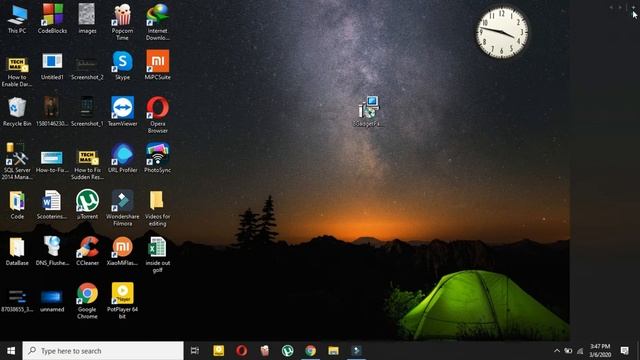This screenshot has width=640, height=360.
Task: Select the Code folder on the desktop
Action: [x=17, y=205]
